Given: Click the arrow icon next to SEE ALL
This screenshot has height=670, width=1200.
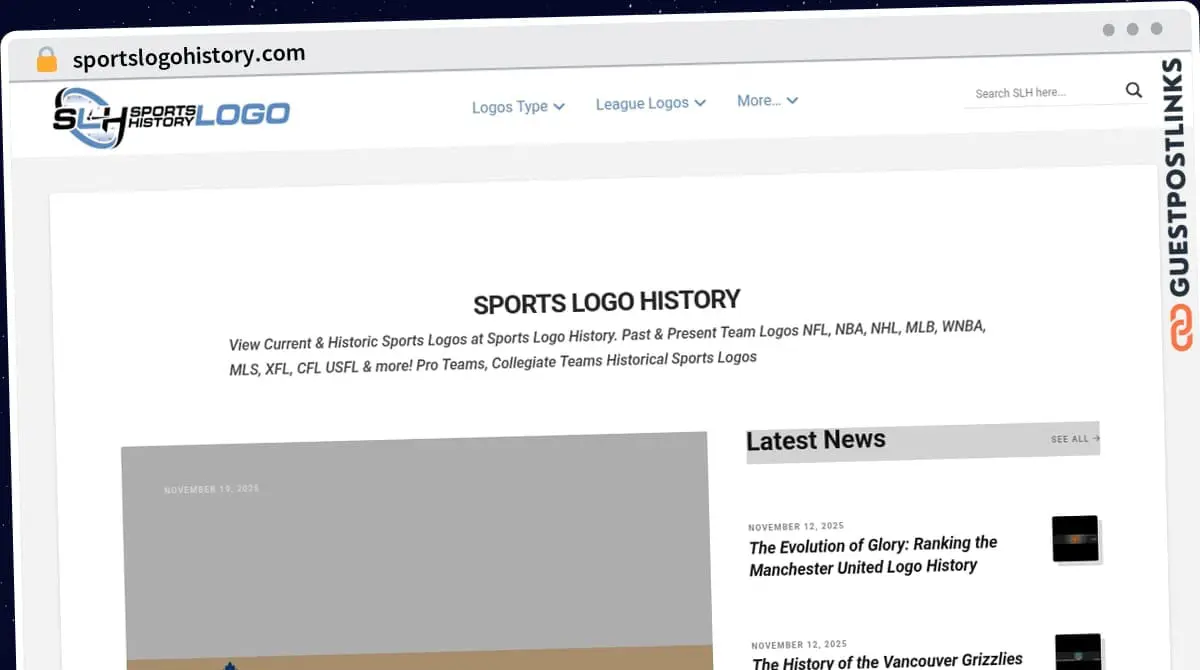Looking at the screenshot, I should tap(1096, 437).
